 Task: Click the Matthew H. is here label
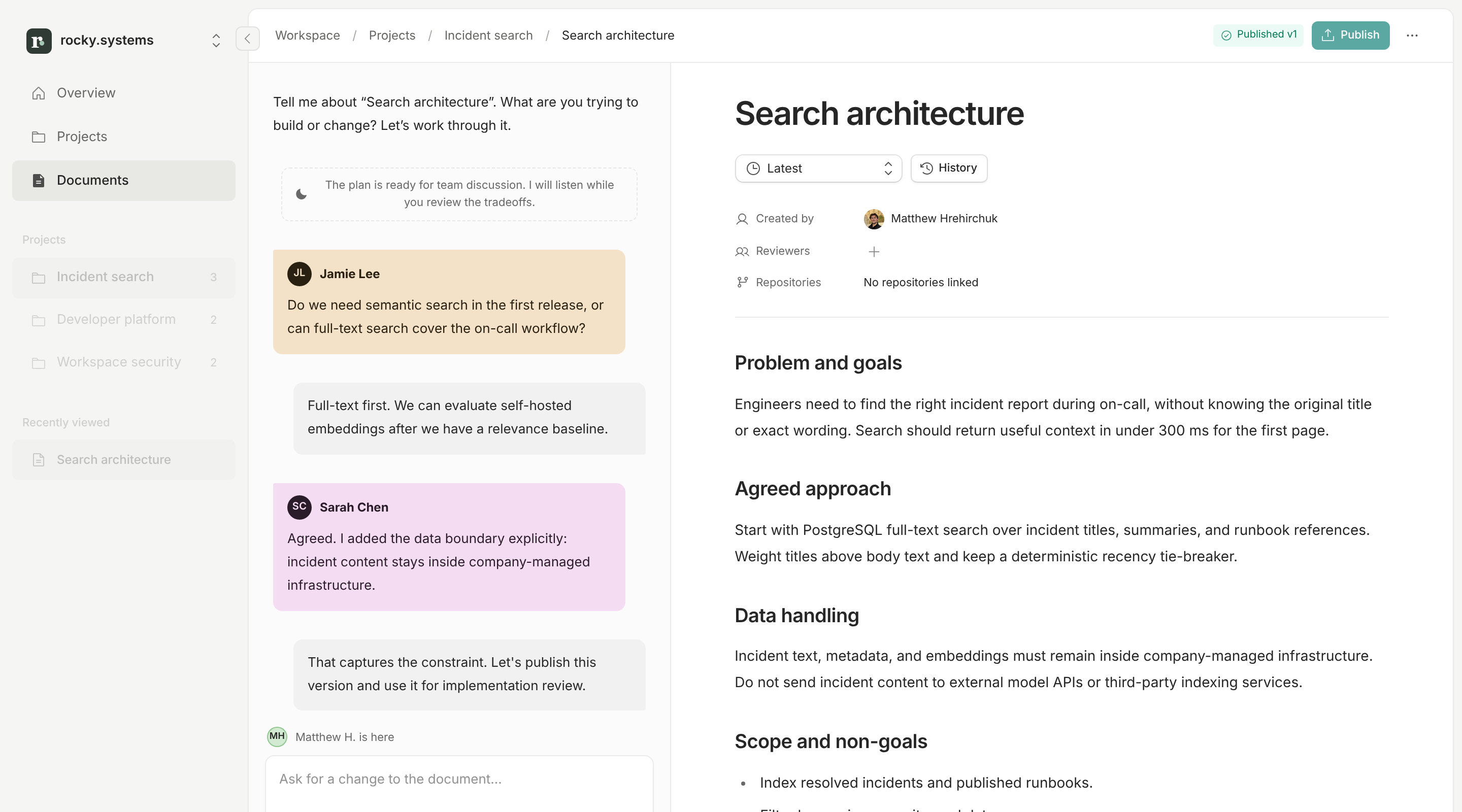pos(345,737)
